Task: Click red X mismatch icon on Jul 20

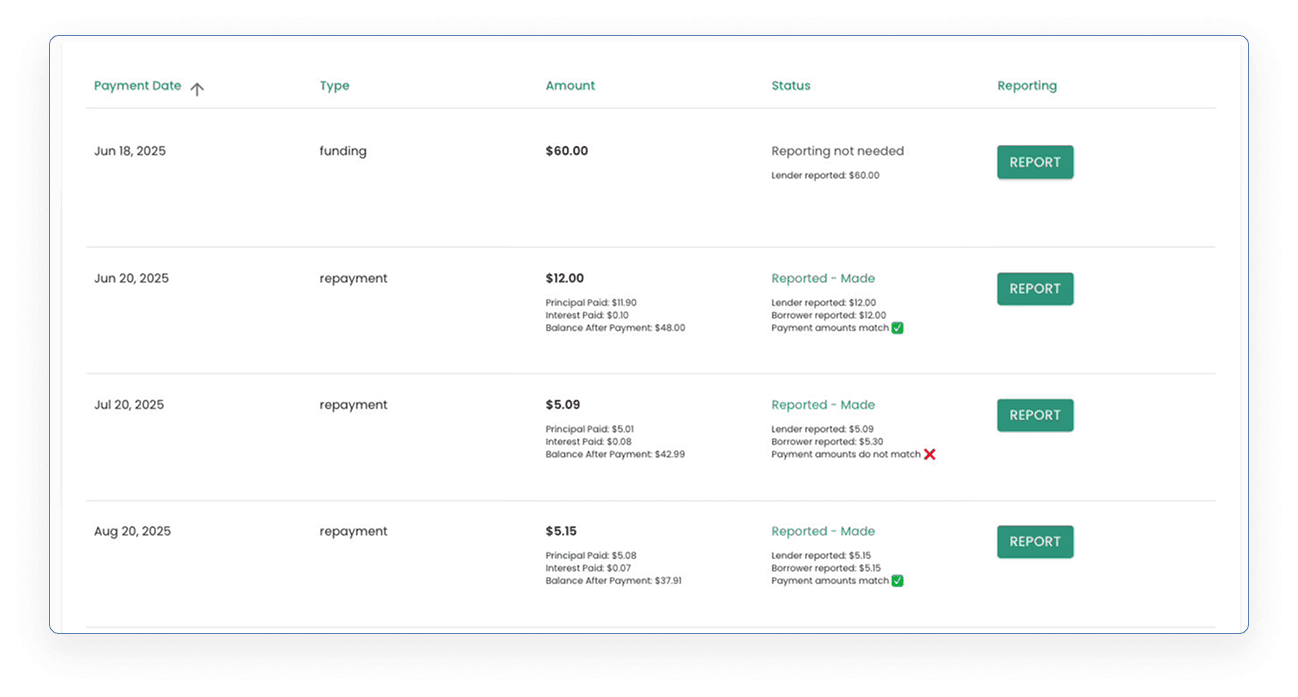Action: pos(929,454)
